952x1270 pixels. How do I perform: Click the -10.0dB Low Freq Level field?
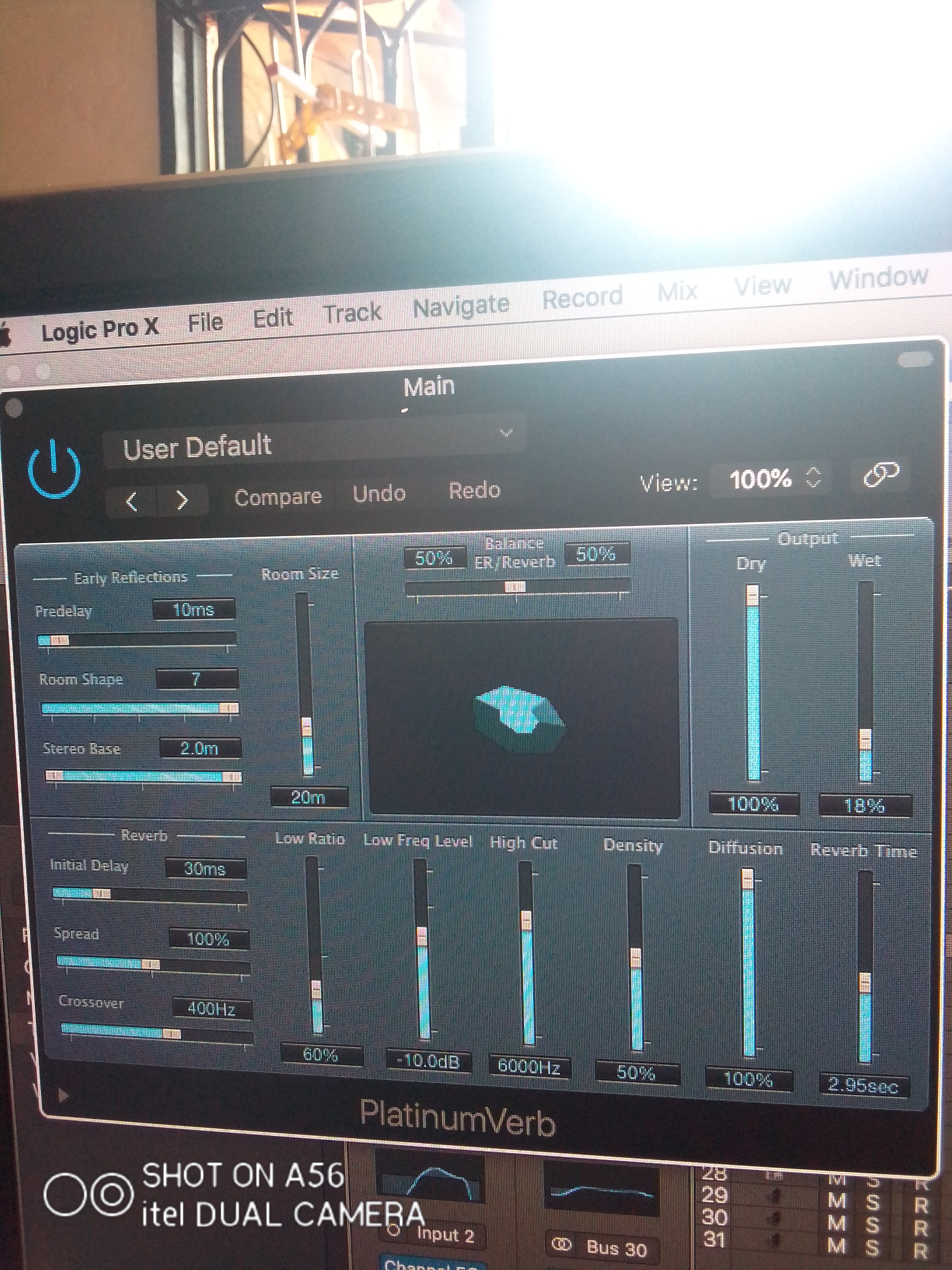429,1061
